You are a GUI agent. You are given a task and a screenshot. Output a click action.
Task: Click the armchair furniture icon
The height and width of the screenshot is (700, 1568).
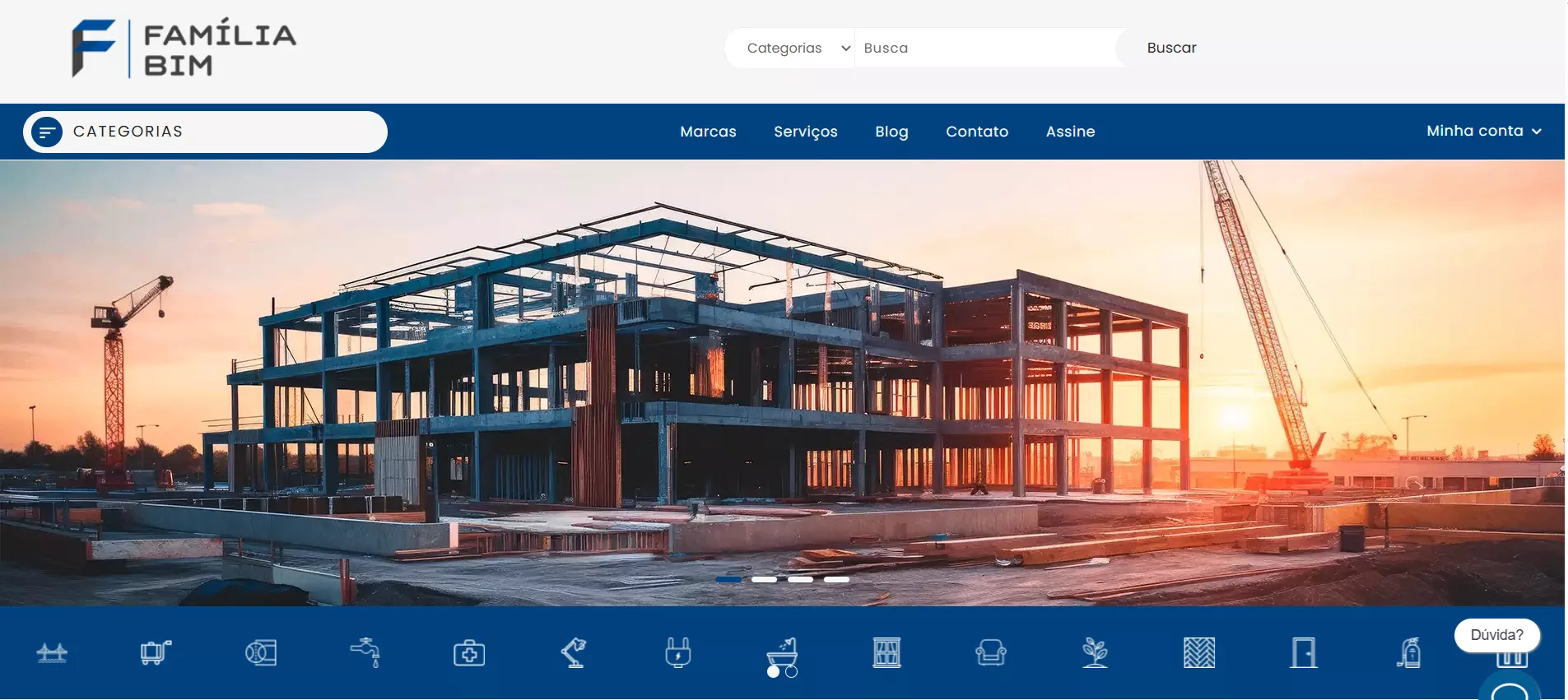(x=991, y=653)
